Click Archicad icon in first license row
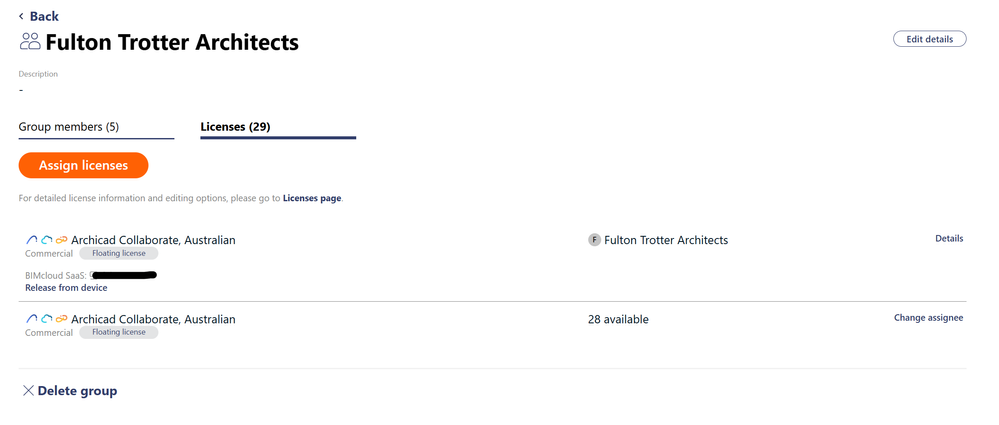 click(x=32, y=240)
